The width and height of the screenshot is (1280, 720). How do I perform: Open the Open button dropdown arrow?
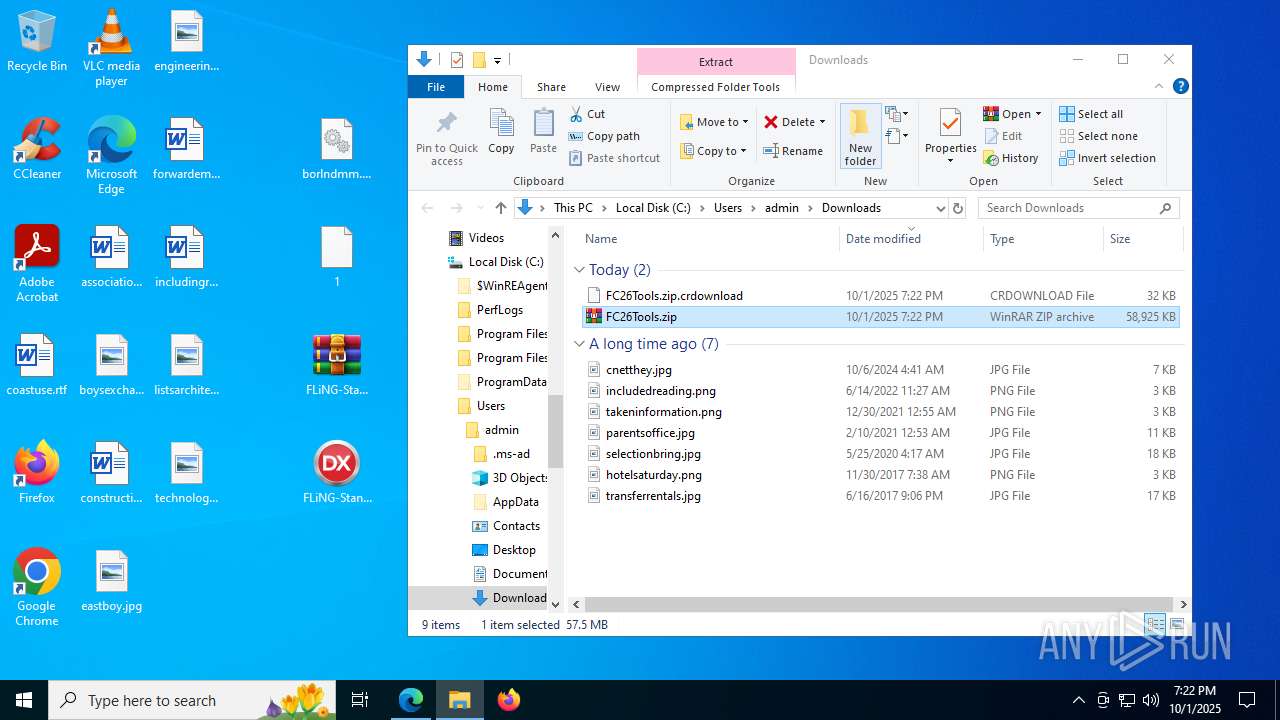[1038, 114]
